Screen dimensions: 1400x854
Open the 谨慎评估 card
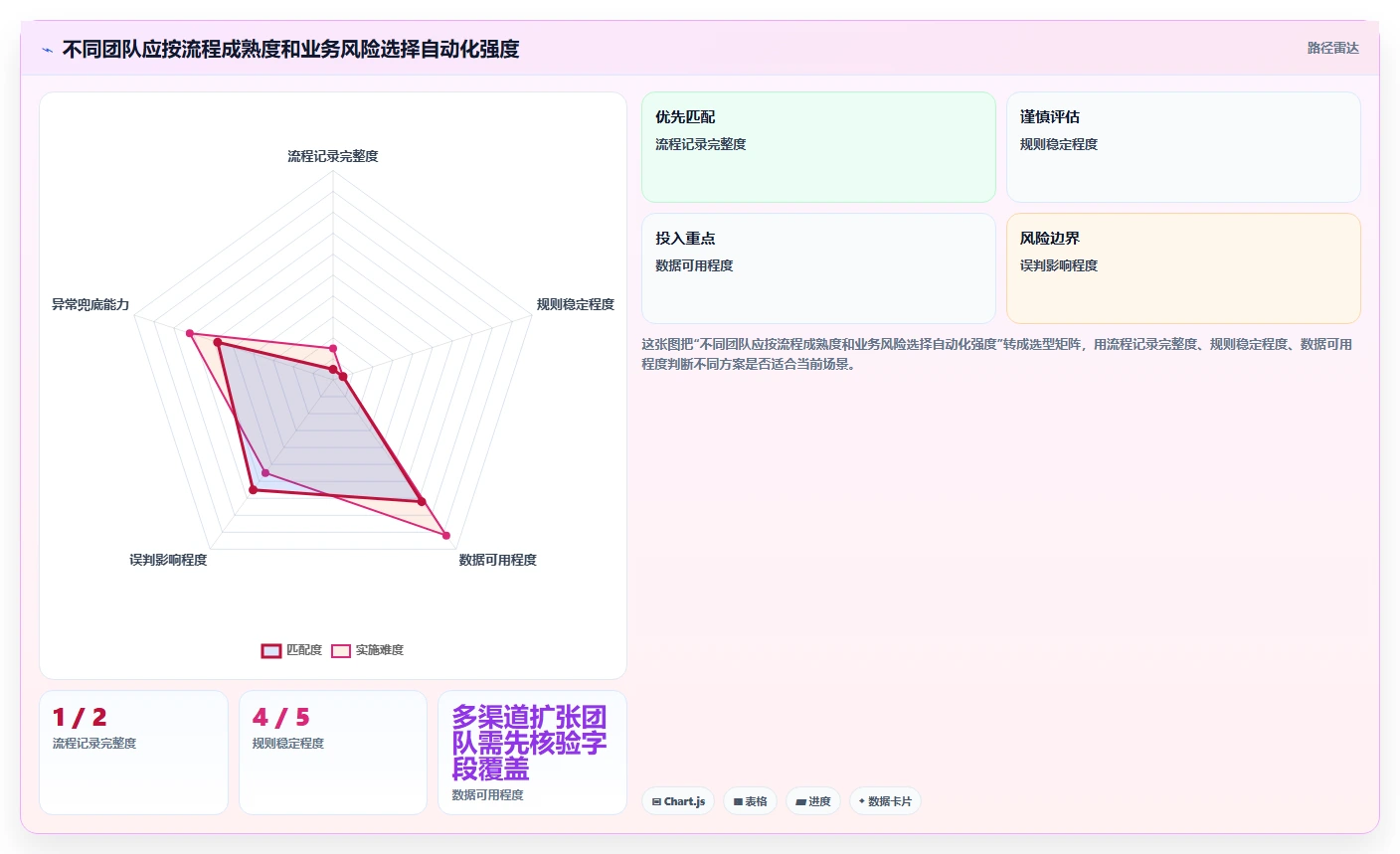tap(1183, 147)
